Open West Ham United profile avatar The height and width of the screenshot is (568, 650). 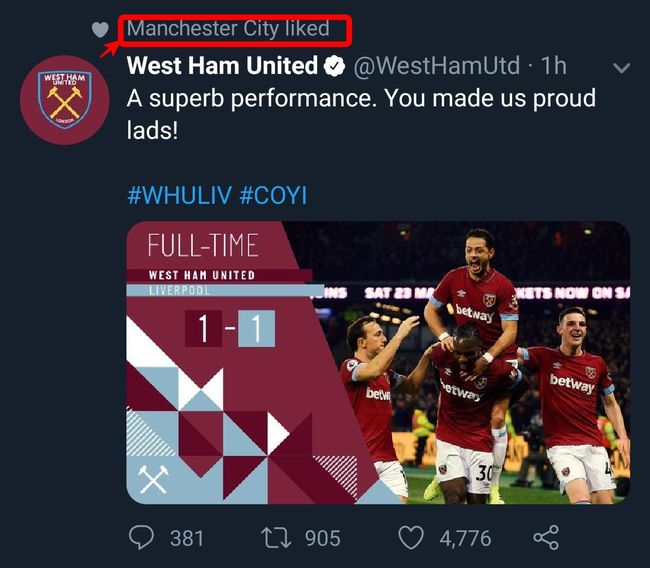(65, 100)
